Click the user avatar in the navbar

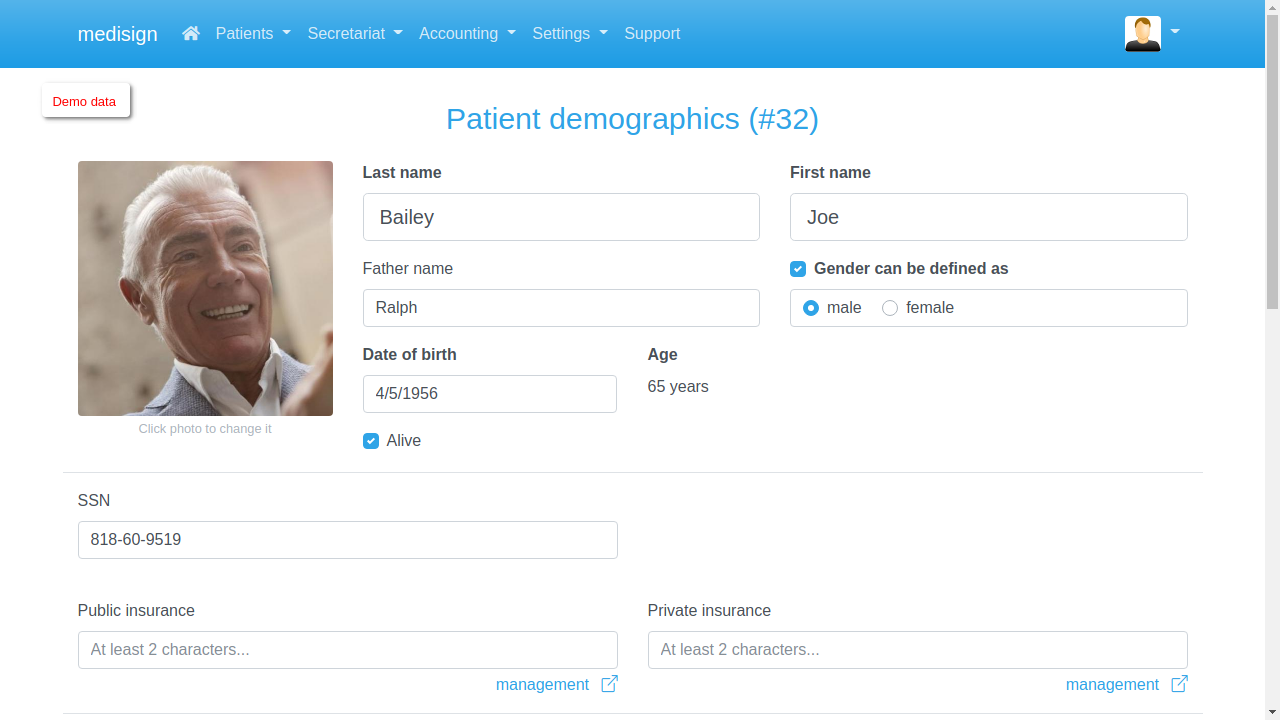click(1142, 33)
